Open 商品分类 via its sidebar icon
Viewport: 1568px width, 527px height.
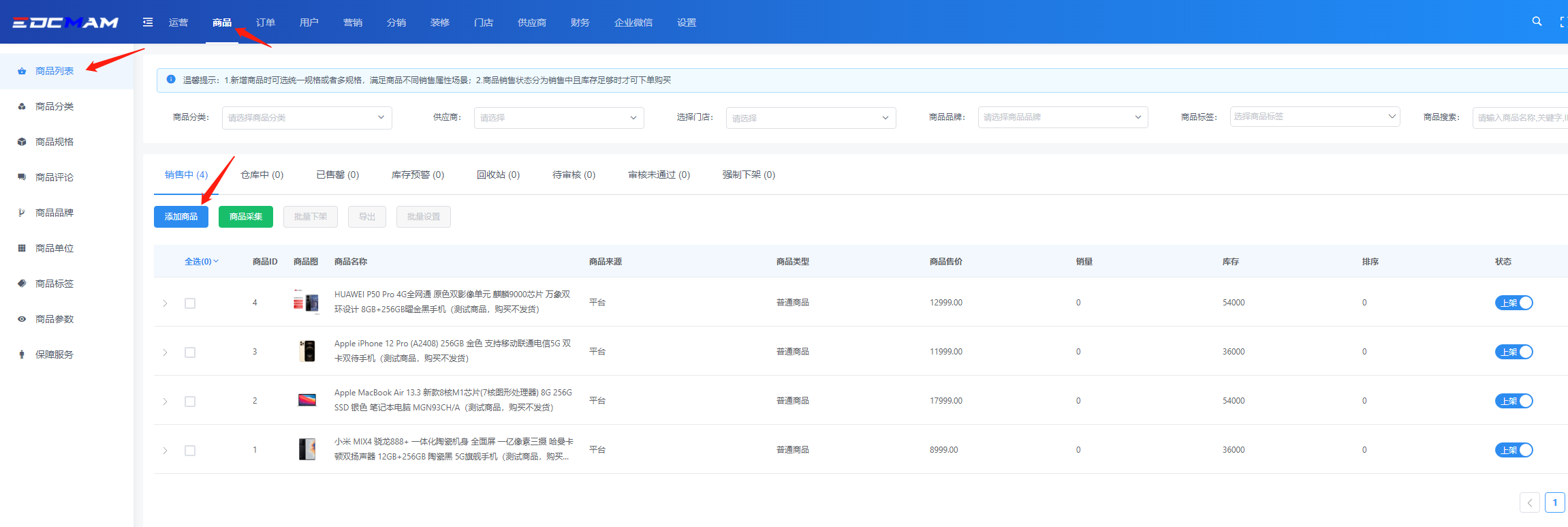coord(22,106)
